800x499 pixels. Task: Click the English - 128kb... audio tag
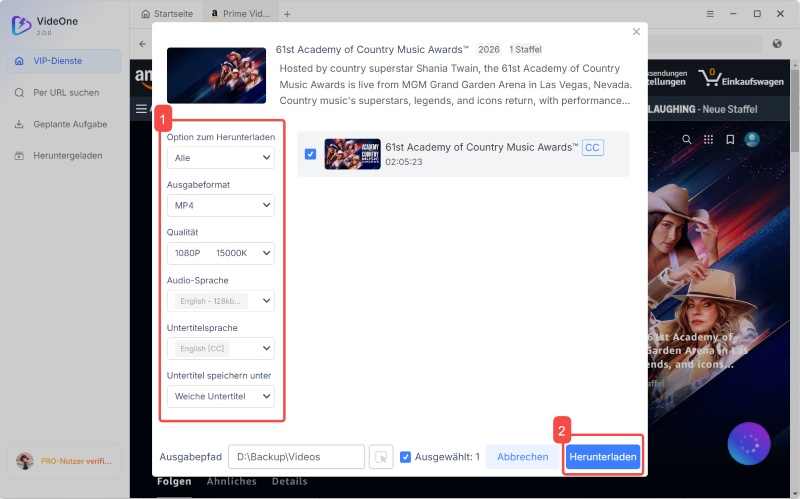pyautogui.click(x=211, y=301)
